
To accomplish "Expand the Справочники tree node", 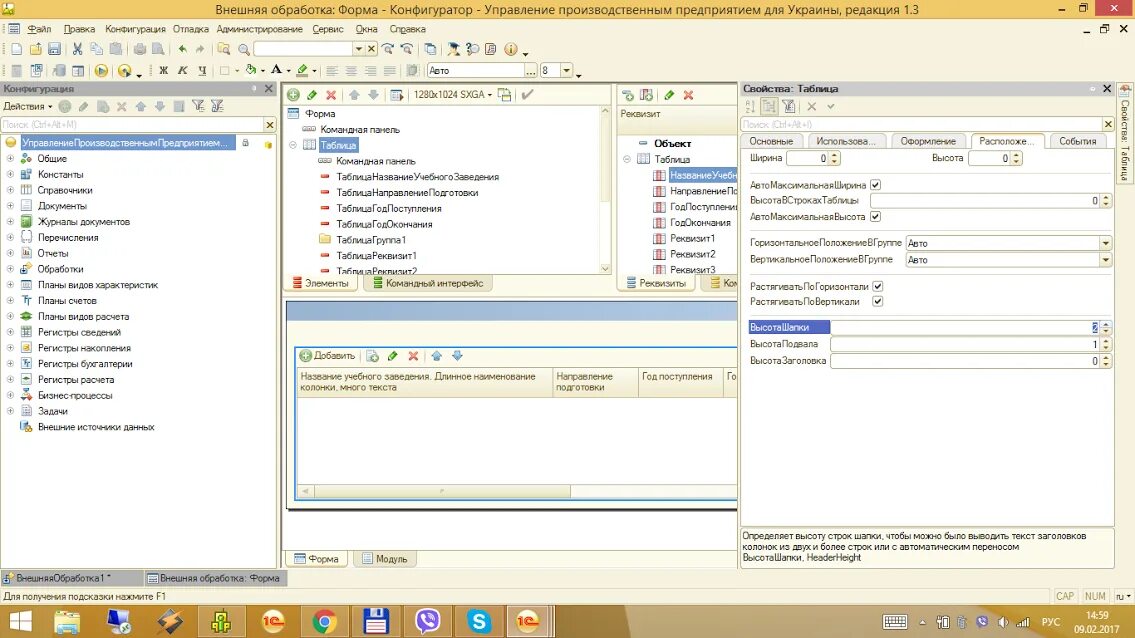I will [x=10, y=190].
